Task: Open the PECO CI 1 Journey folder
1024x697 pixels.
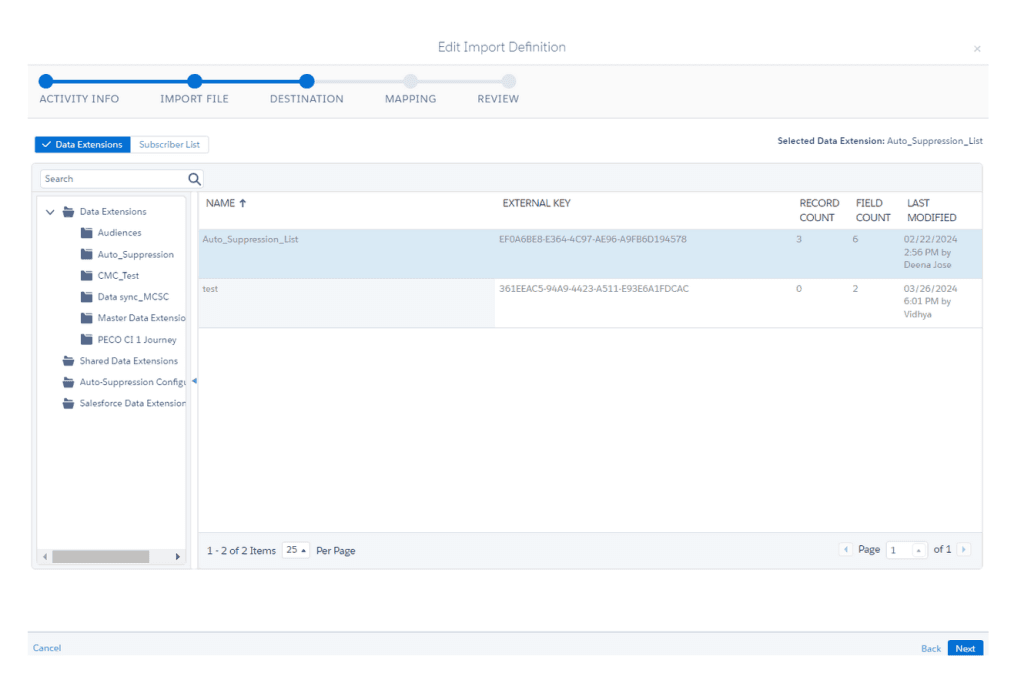Action: [136, 340]
